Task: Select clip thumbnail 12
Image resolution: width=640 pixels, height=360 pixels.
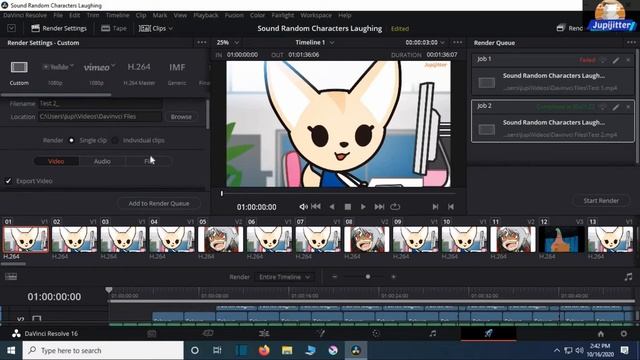Action: [x=561, y=240]
